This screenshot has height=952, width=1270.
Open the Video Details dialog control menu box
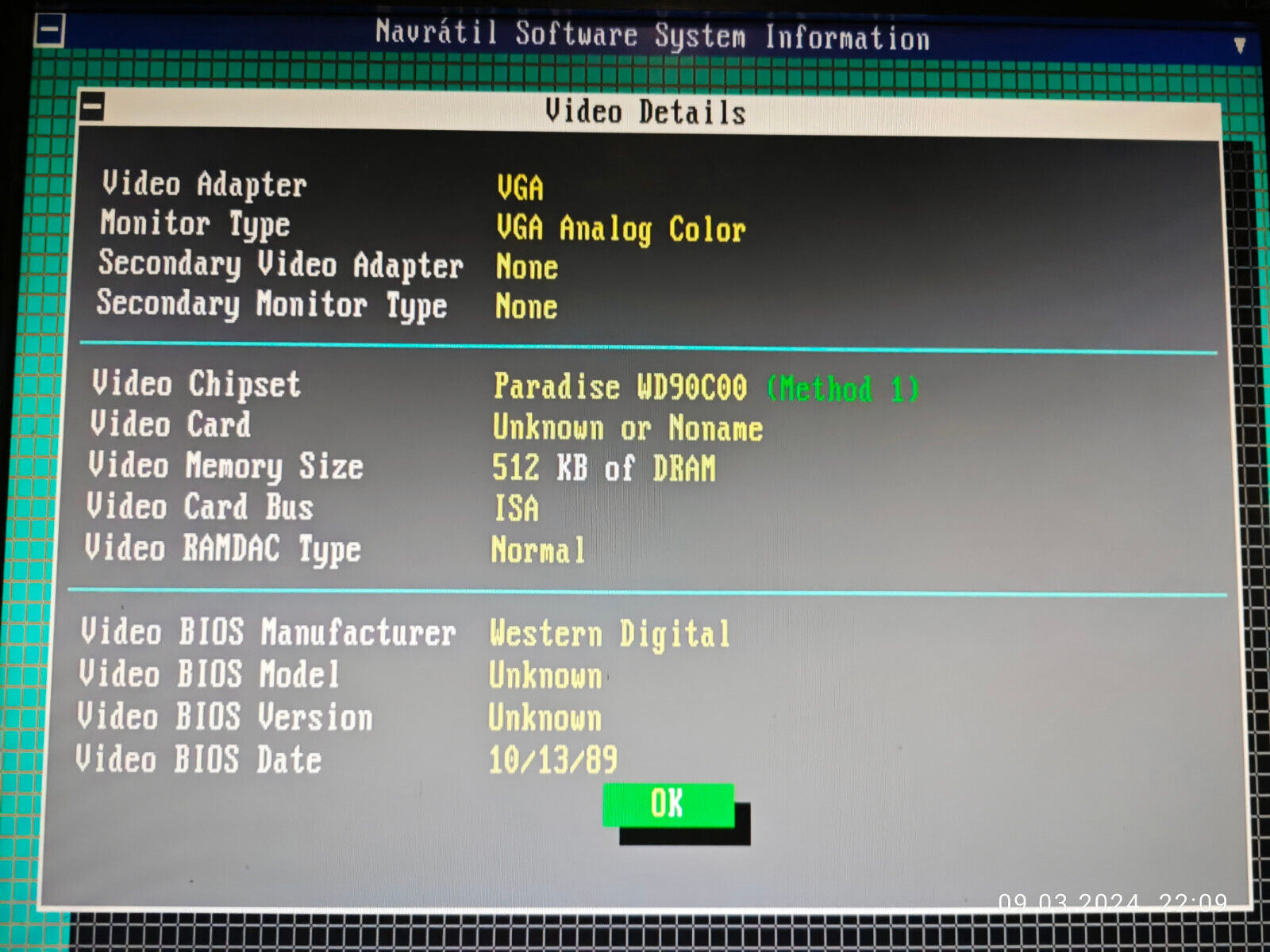click(x=92, y=107)
